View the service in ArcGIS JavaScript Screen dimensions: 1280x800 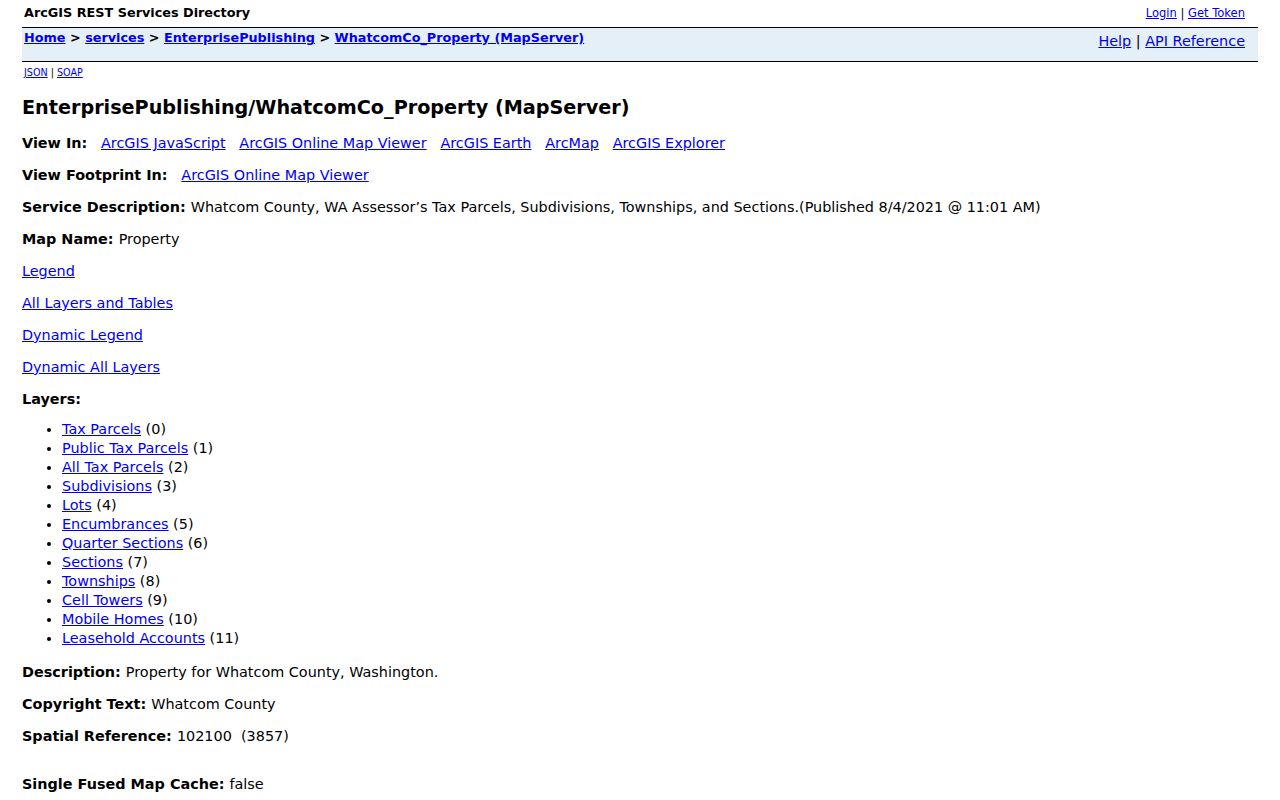(x=163, y=143)
